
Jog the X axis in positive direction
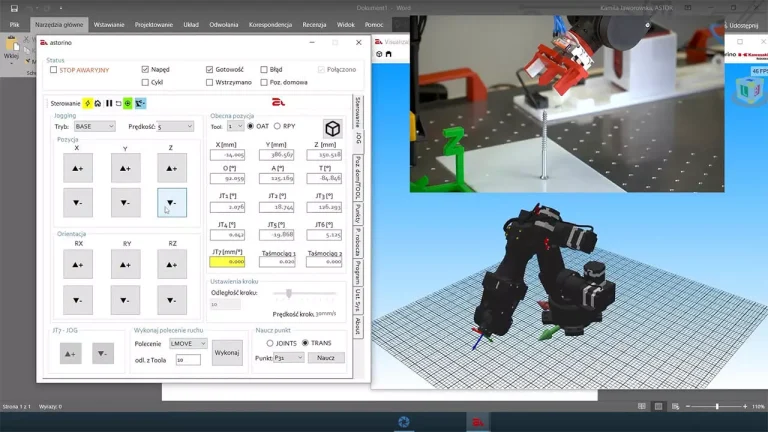coord(78,168)
